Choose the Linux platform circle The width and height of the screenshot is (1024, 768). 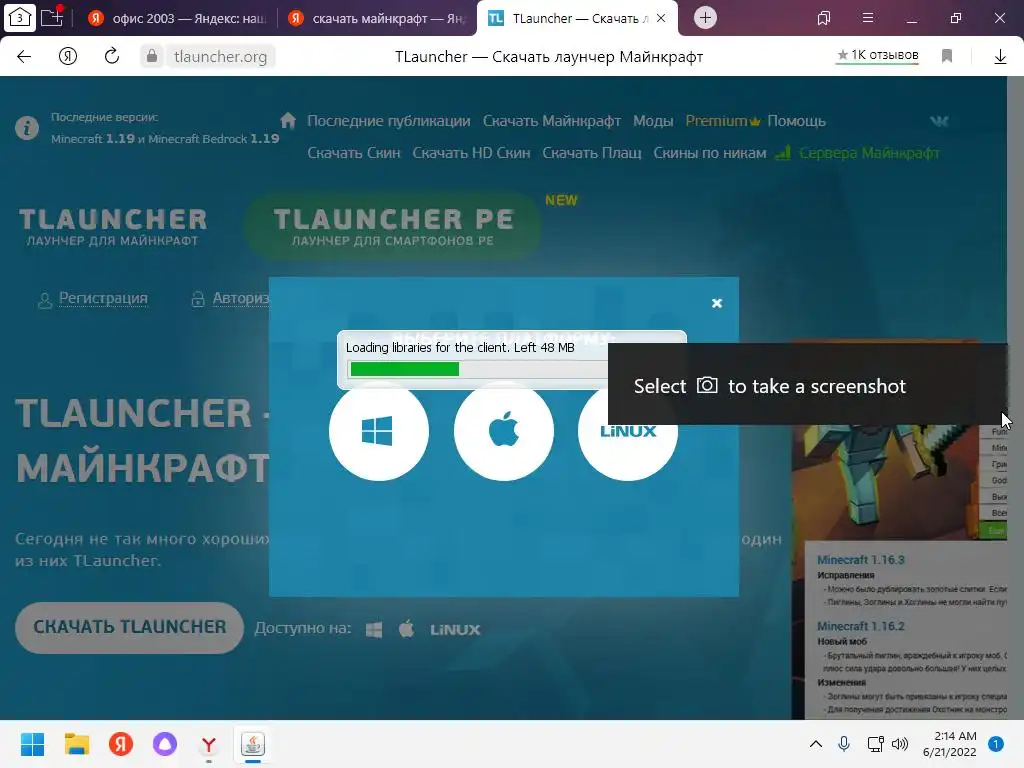pyautogui.click(x=628, y=432)
